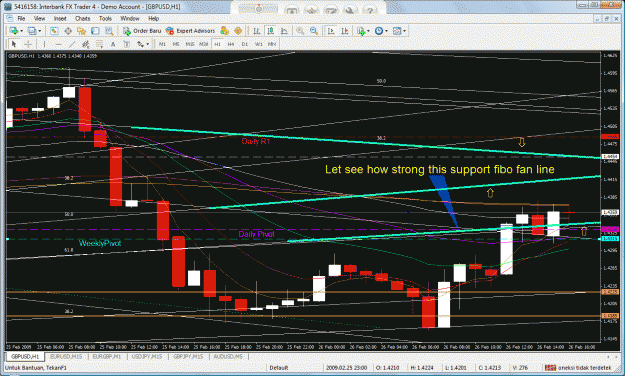Select the Horizontal Line drawing tool
This screenshot has width=625, height=376.
pos(58,44)
